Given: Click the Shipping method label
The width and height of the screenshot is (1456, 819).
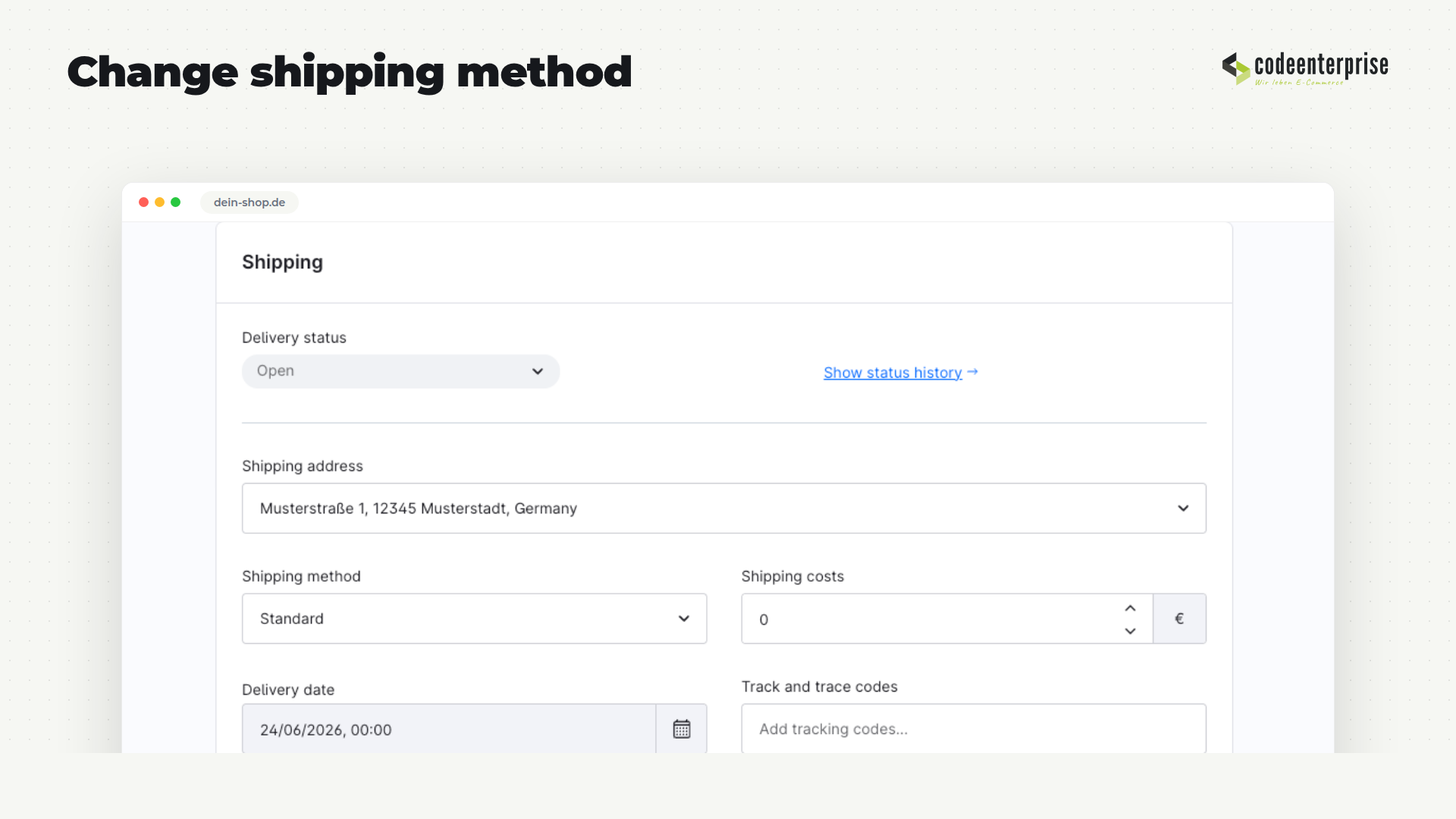Looking at the screenshot, I should coord(301,576).
